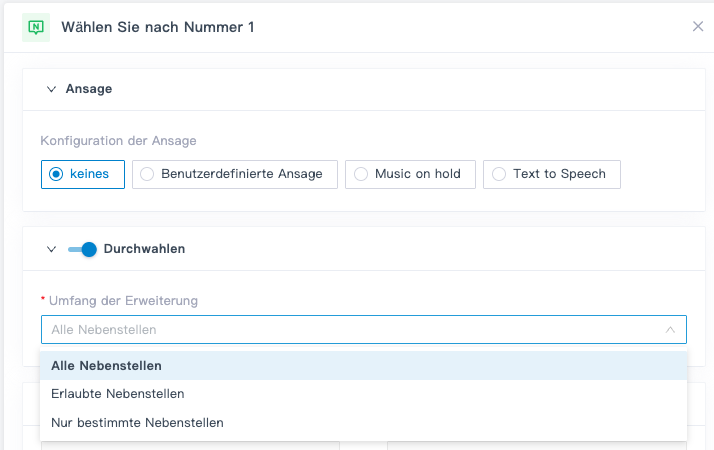Select Music on hold announcement

[410, 174]
